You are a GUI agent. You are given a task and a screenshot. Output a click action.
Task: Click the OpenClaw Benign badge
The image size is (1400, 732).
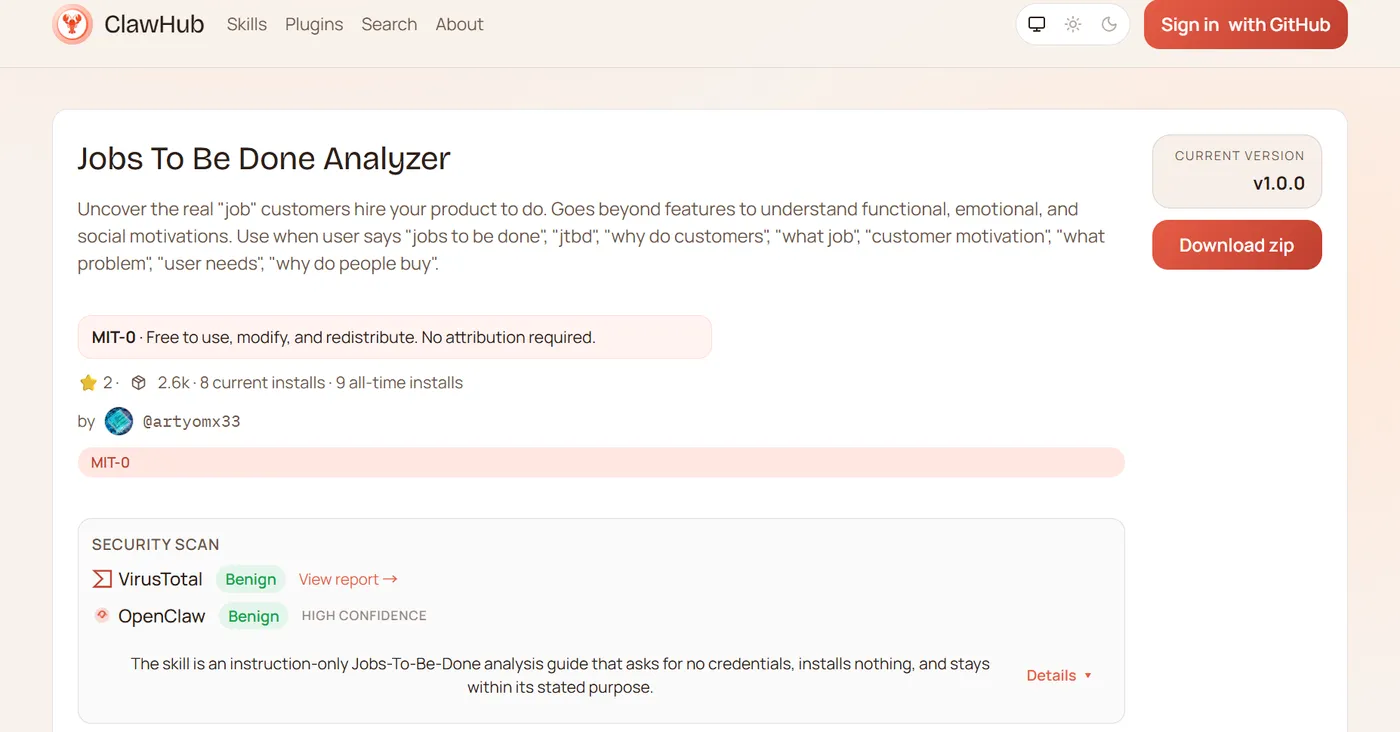tap(254, 616)
